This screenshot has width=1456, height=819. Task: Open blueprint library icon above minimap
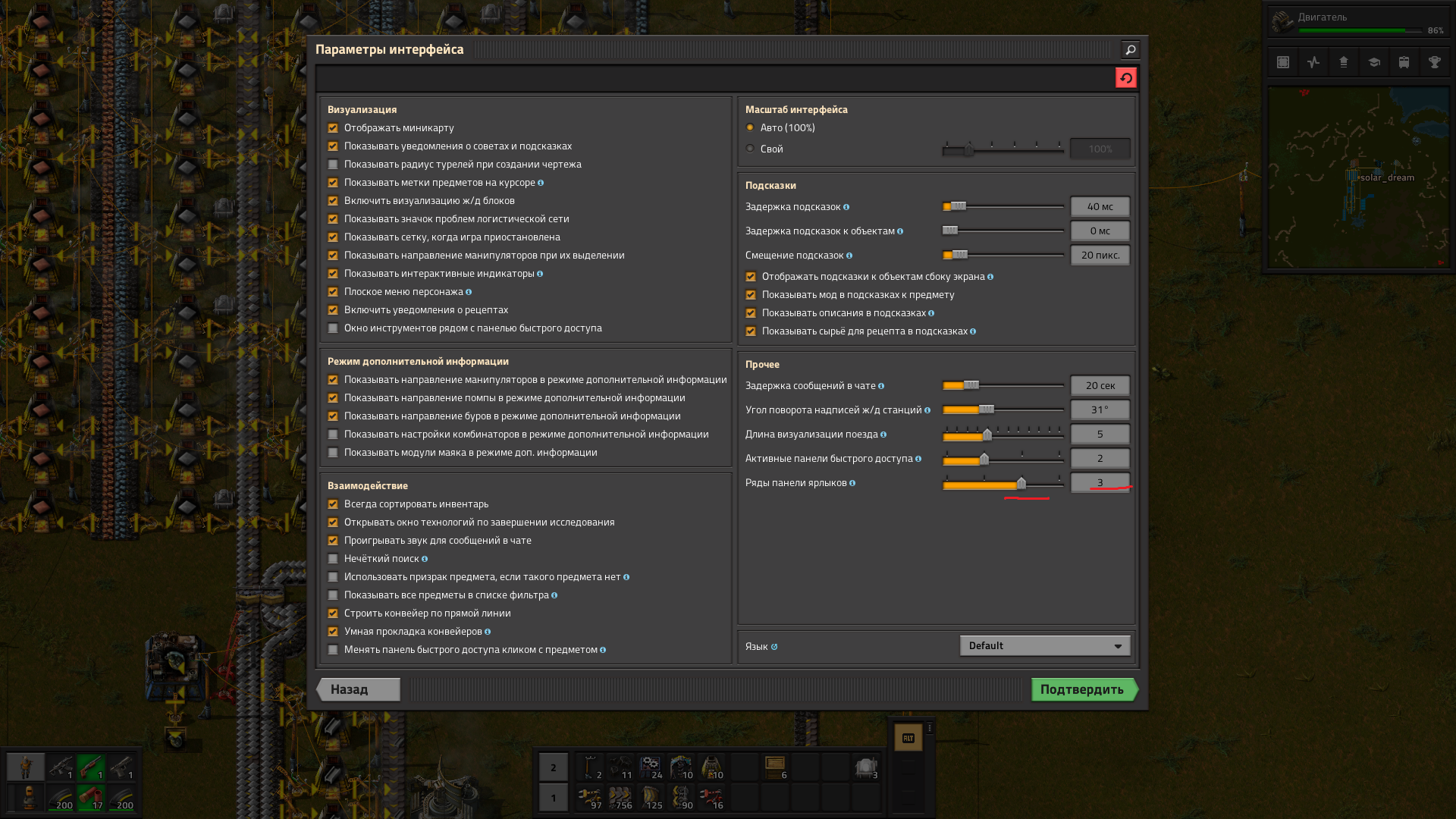click(1283, 62)
